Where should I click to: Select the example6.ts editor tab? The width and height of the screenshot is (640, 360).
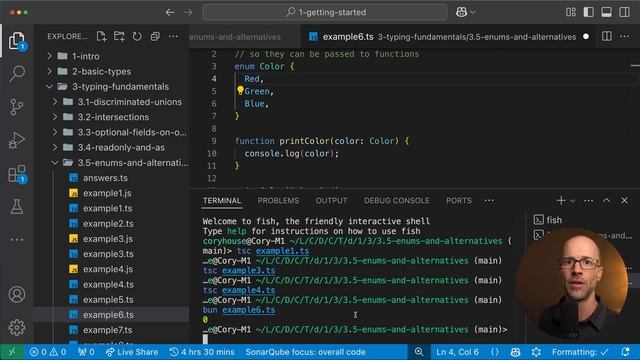click(x=447, y=37)
